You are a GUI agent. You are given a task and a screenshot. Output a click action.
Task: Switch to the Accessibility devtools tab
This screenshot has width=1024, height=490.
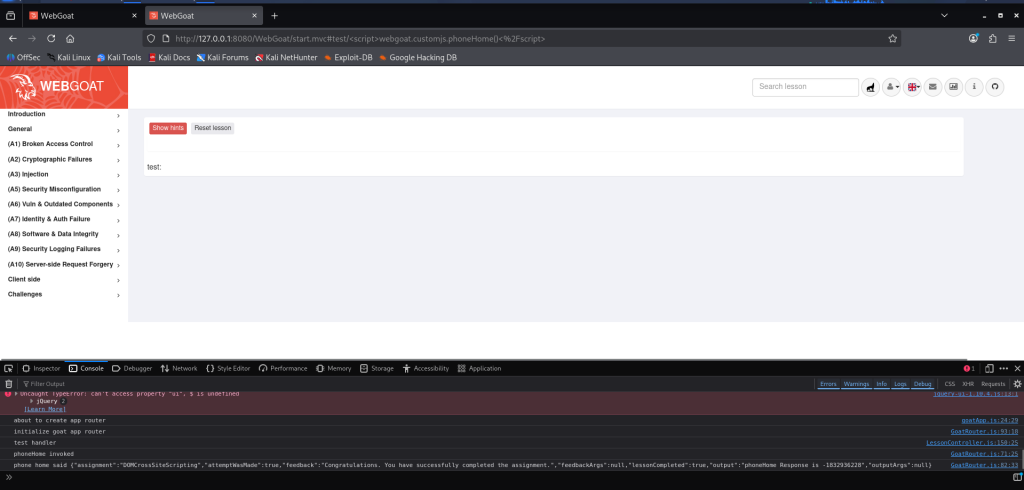[426, 368]
